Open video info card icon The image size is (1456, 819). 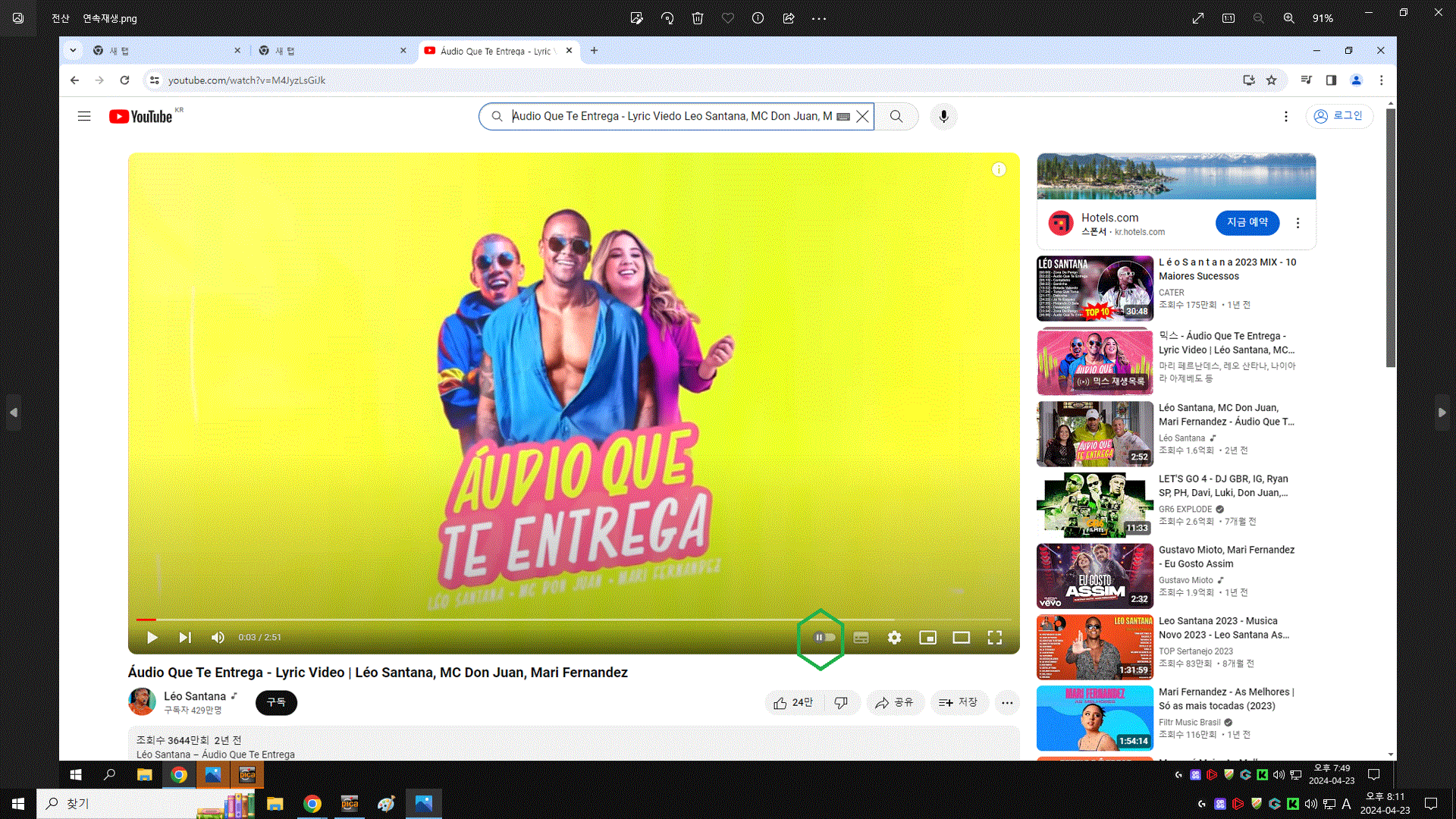[x=999, y=170]
